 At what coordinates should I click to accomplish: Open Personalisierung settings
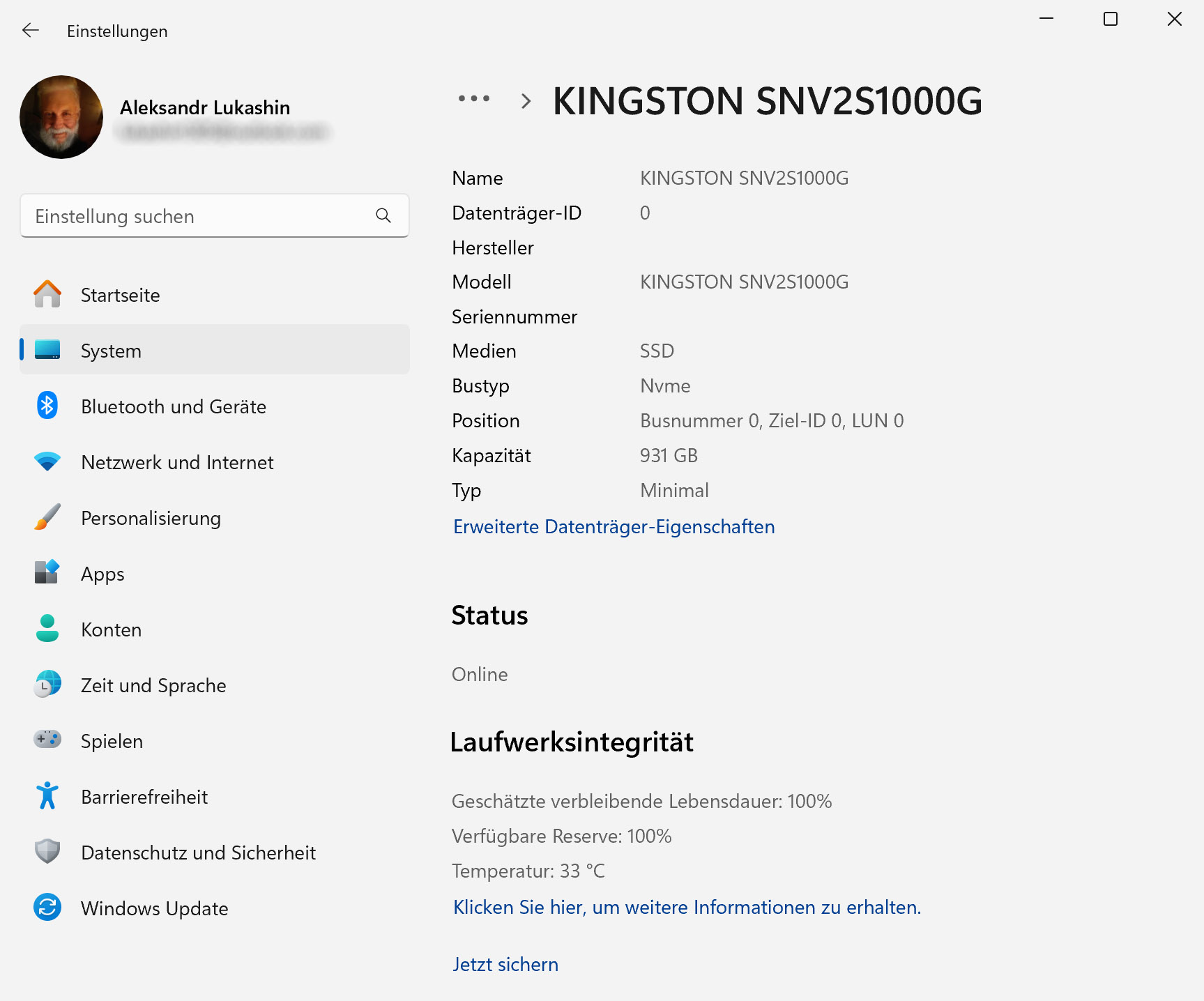215,517
